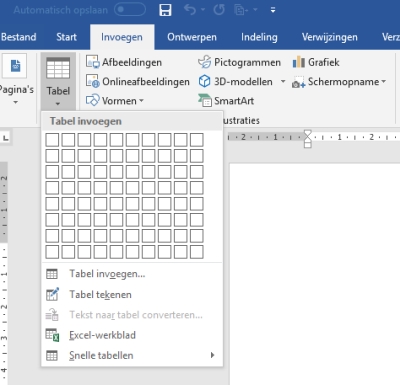The height and width of the screenshot is (385, 400).
Task: Switch to the Indeling tab
Action: (259, 37)
